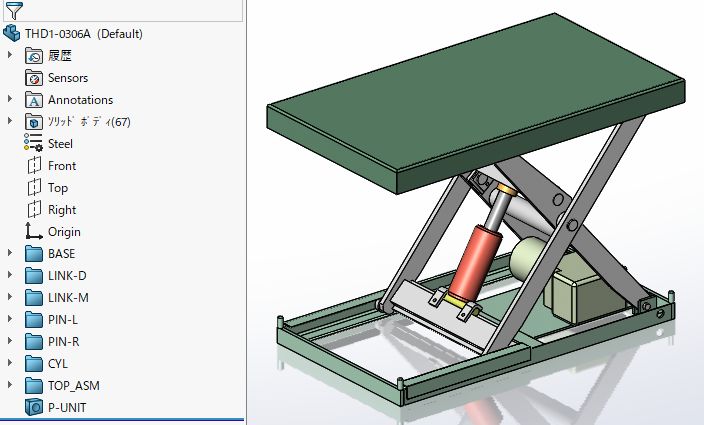Expand the LINK-M folder
Screen dimensions: 704x425
[x=10, y=297]
